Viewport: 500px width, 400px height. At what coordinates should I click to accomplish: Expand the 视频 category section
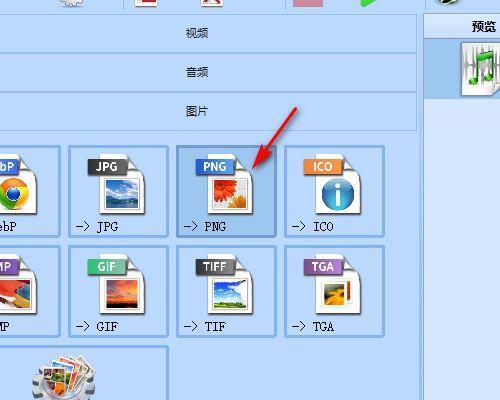click(208, 33)
